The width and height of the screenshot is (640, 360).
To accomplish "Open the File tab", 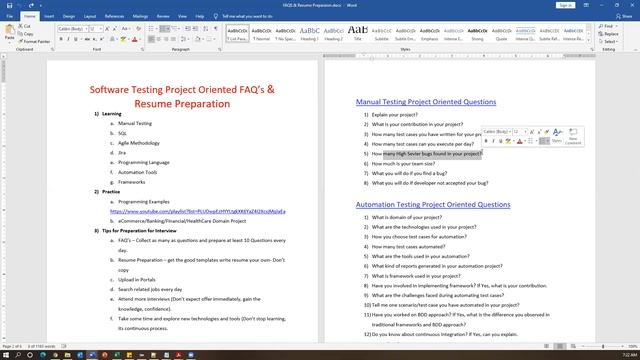I will pyautogui.click(x=9, y=16).
